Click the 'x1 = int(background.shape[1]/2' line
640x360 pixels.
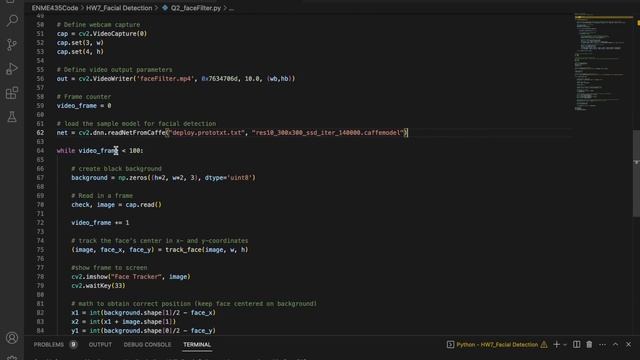click(143, 313)
